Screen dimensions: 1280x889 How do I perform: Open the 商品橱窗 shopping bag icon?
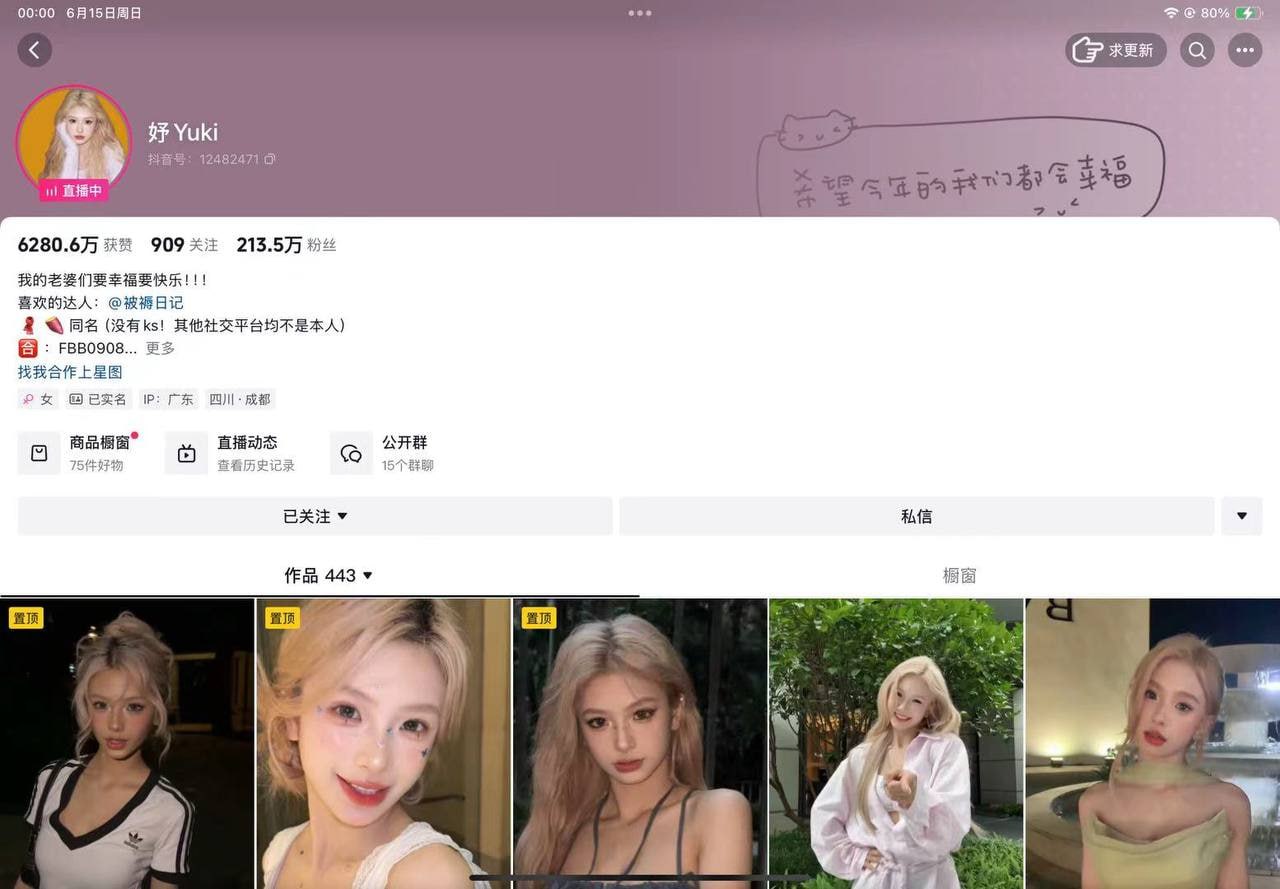point(39,453)
